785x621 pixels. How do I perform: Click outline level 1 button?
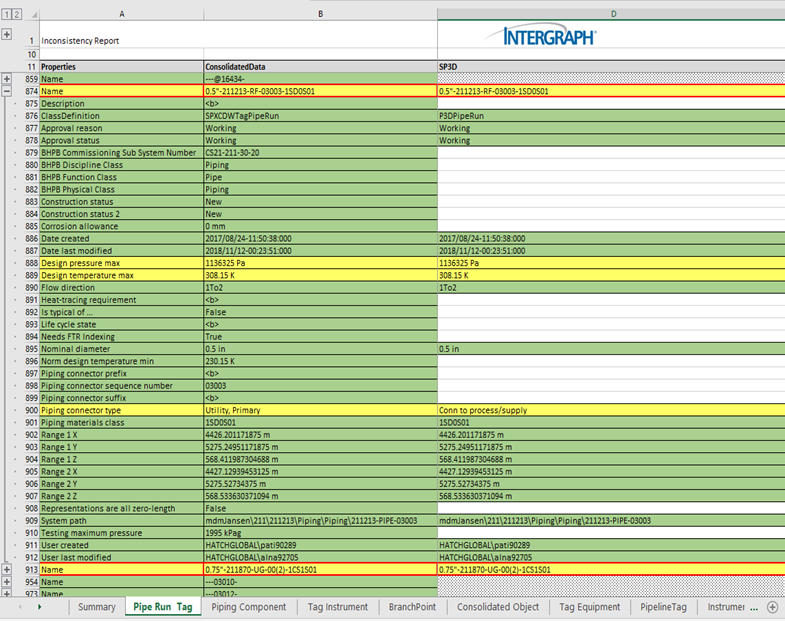[x=5, y=14]
